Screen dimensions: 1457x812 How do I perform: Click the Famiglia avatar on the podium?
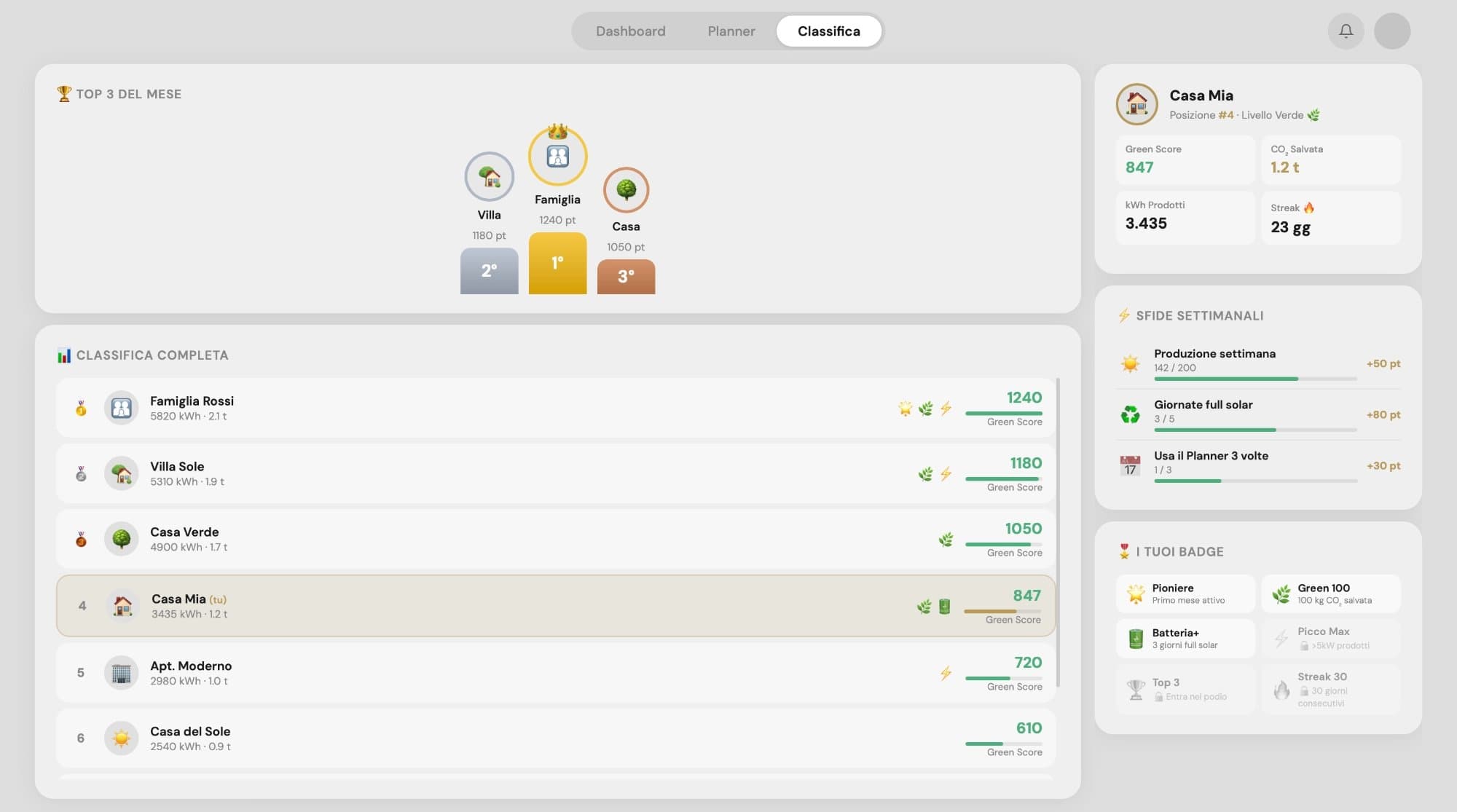[557, 156]
